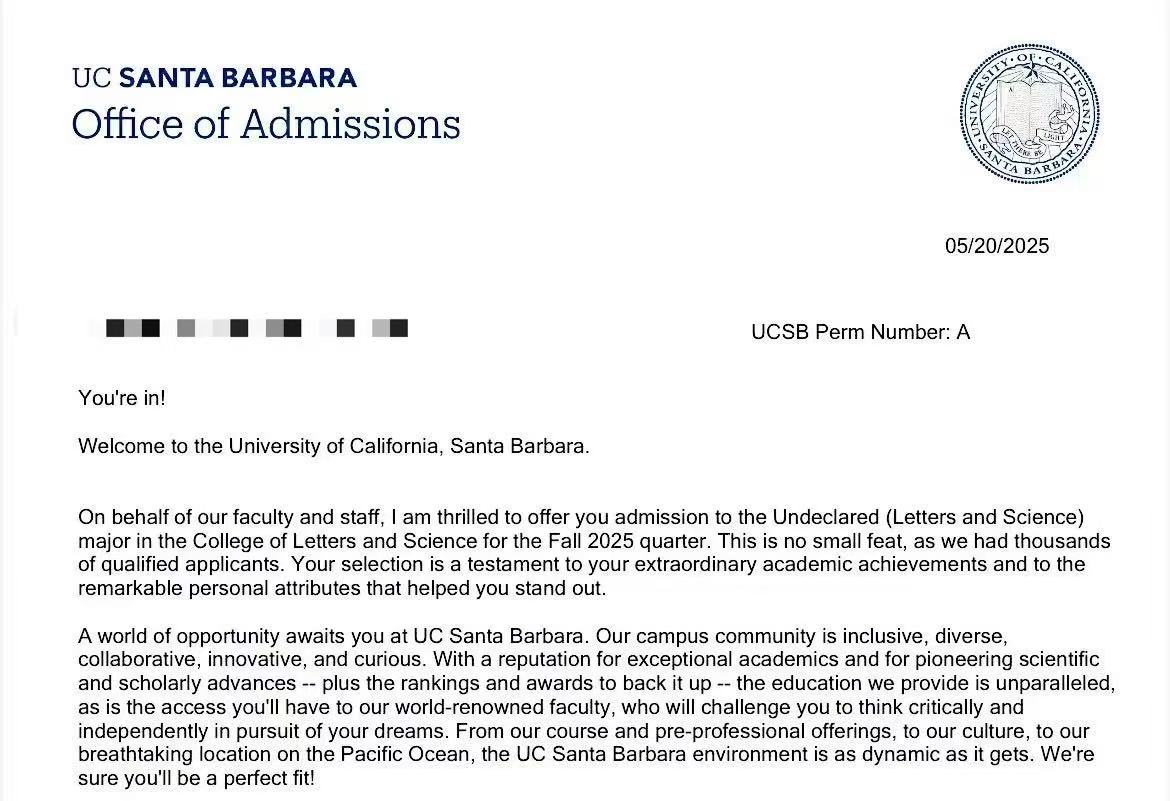
Task: Click the University of California seal
Action: coord(1029,115)
